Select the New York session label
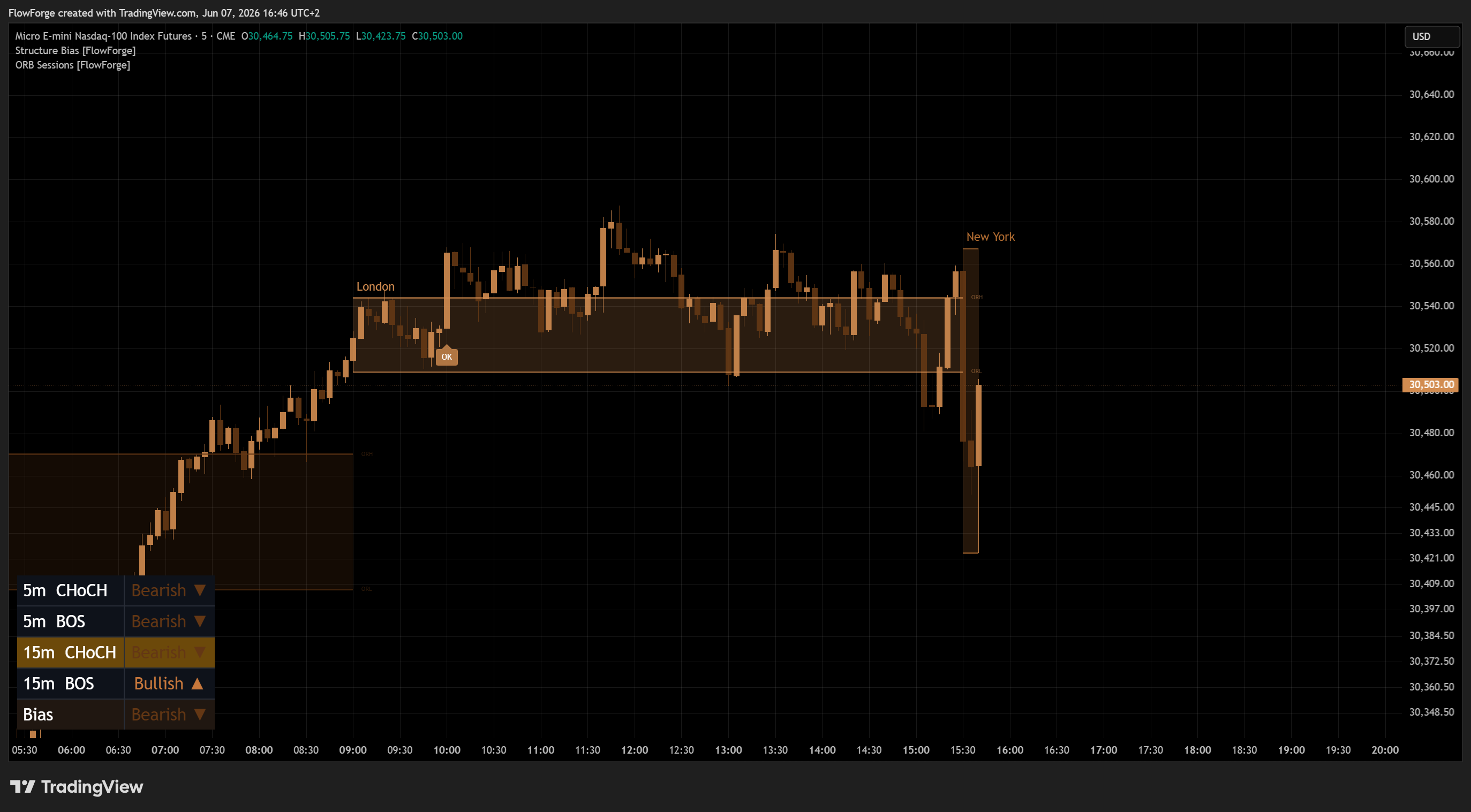1471x812 pixels. (990, 236)
